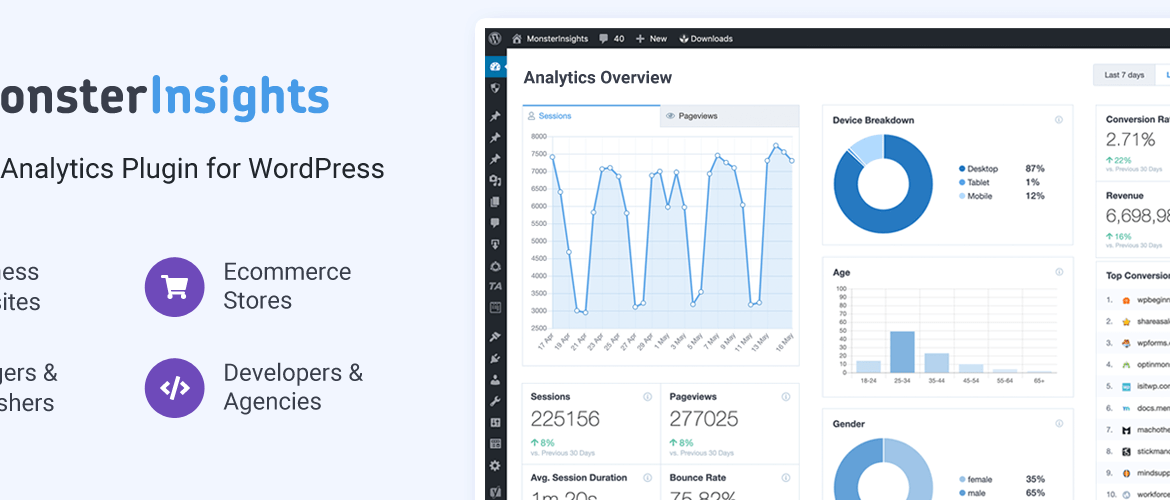
Task: Open the mindsupp row in Top Conversions
Action: coord(1135,473)
